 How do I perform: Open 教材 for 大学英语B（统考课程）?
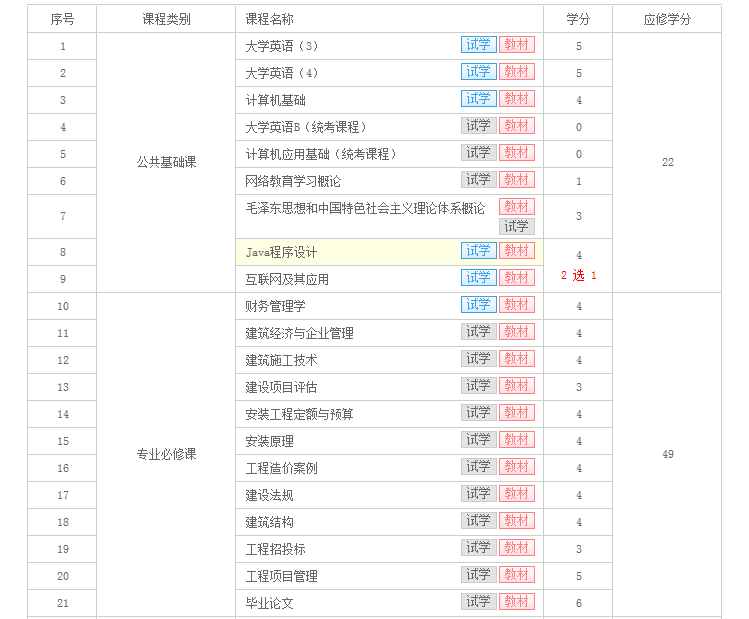[517, 126]
